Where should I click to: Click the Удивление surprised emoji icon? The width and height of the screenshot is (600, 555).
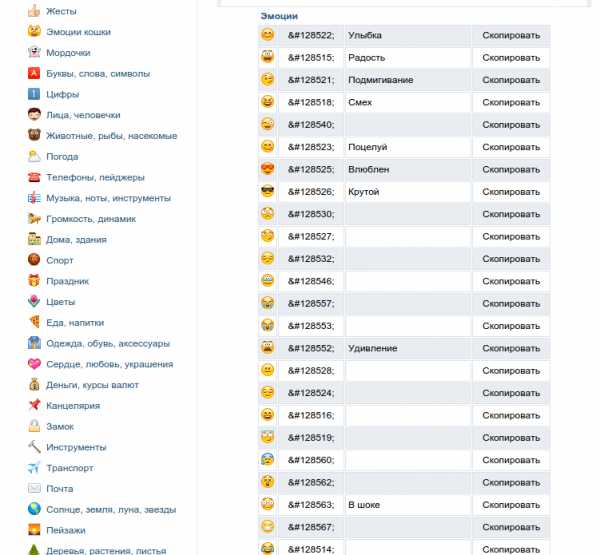coord(267,348)
